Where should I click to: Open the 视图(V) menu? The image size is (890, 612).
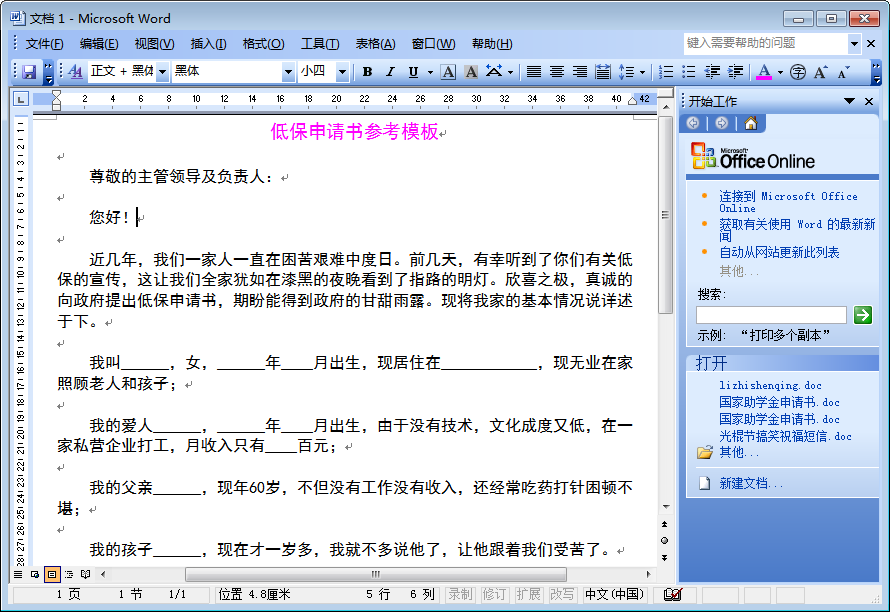coord(154,44)
